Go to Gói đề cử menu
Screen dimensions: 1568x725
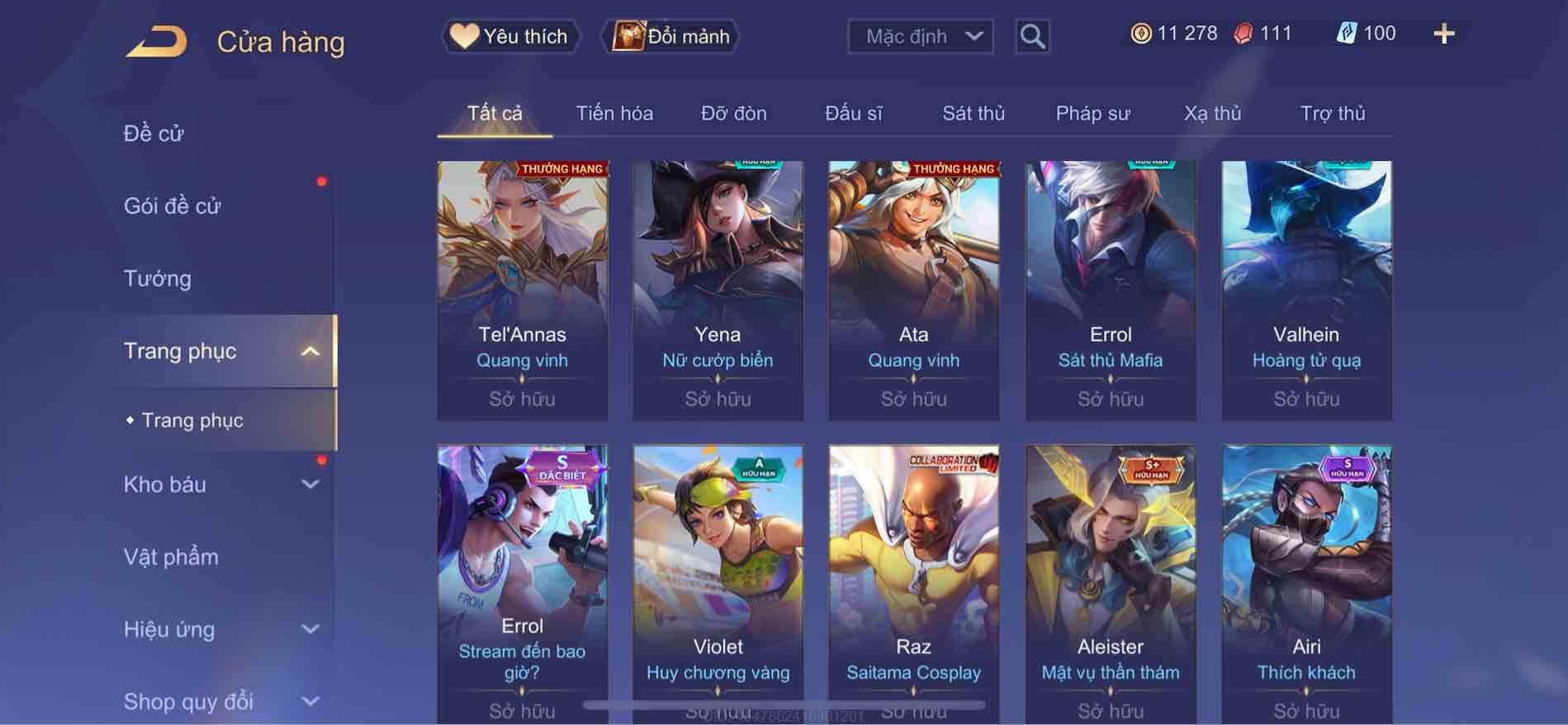coord(172,206)
